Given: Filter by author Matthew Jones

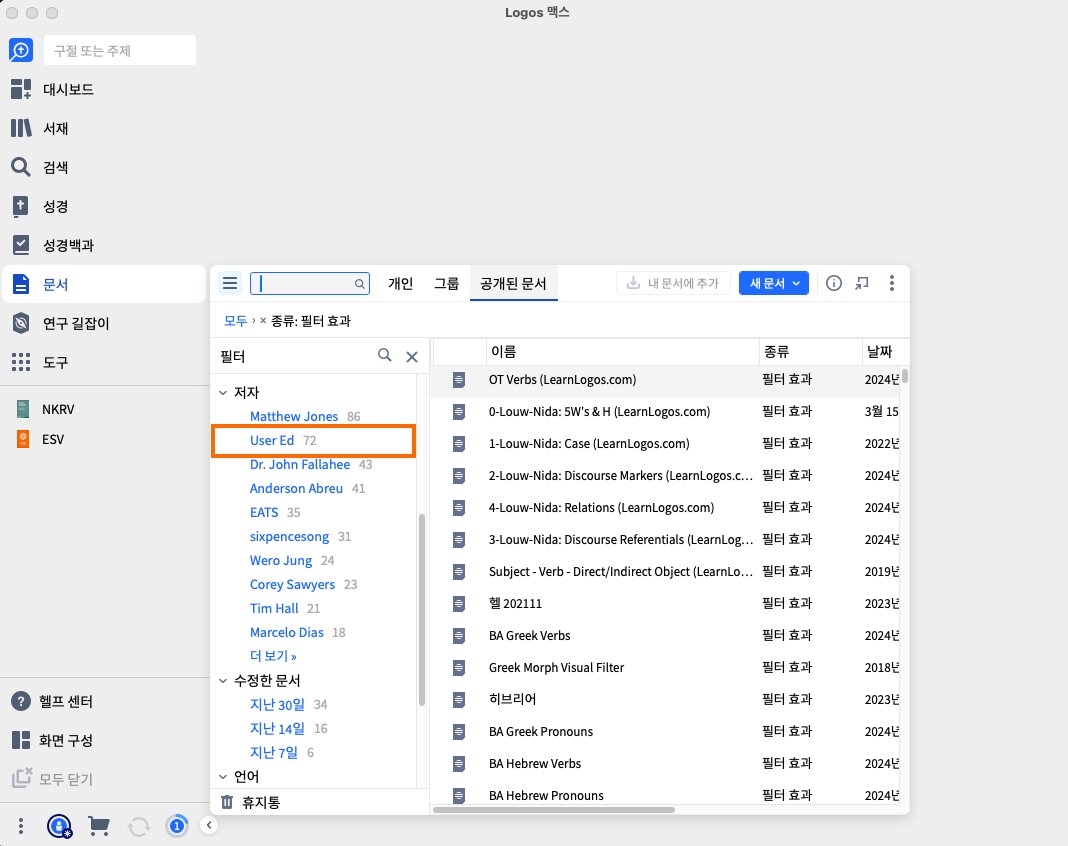Looking at the screenshot, I should (x=294, y=416).
